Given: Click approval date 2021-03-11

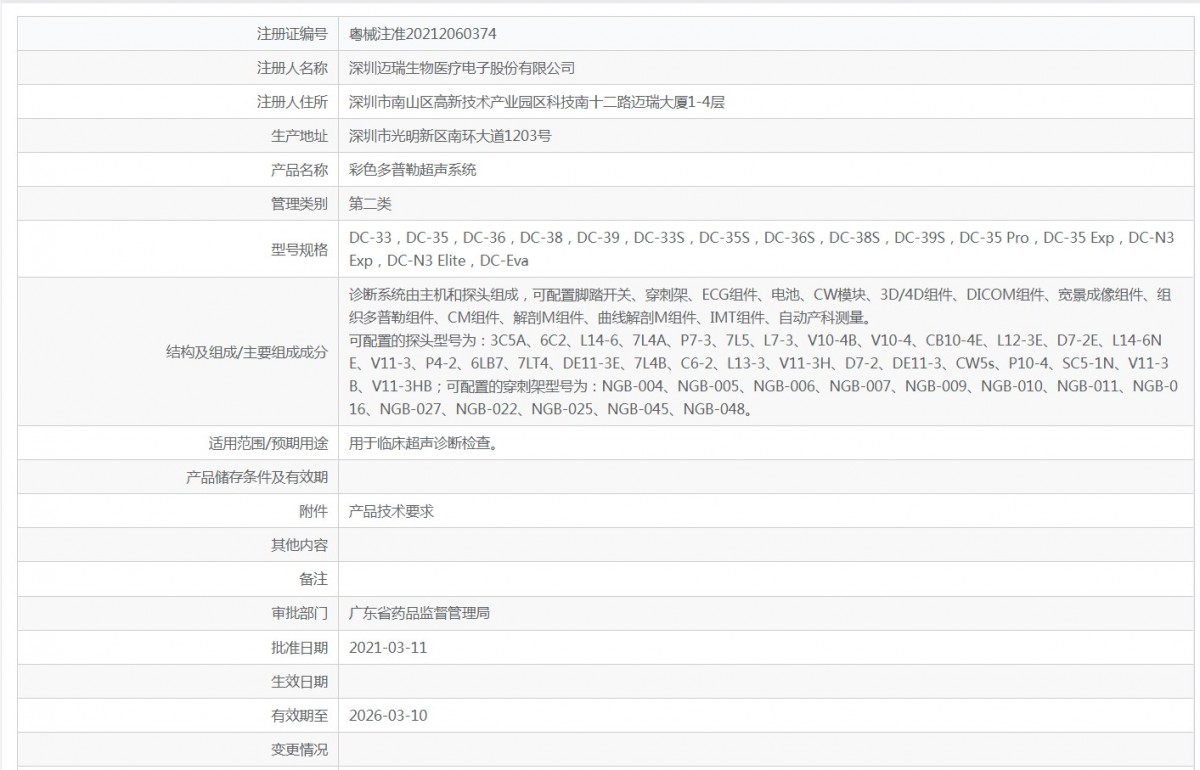Looking at the screenshot, I should [388, 647].
